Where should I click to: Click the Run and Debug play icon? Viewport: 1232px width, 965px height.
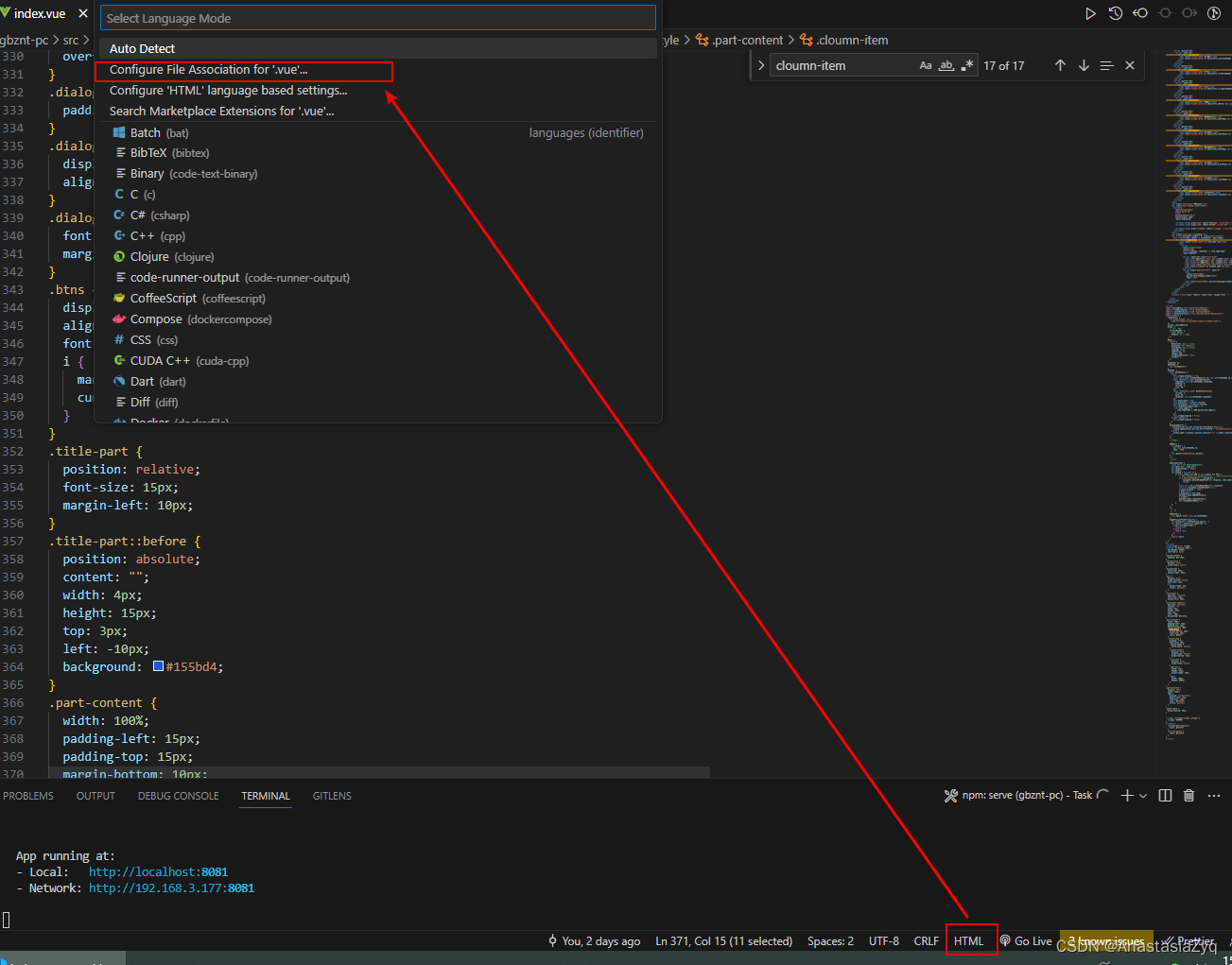coord(1090,13)
